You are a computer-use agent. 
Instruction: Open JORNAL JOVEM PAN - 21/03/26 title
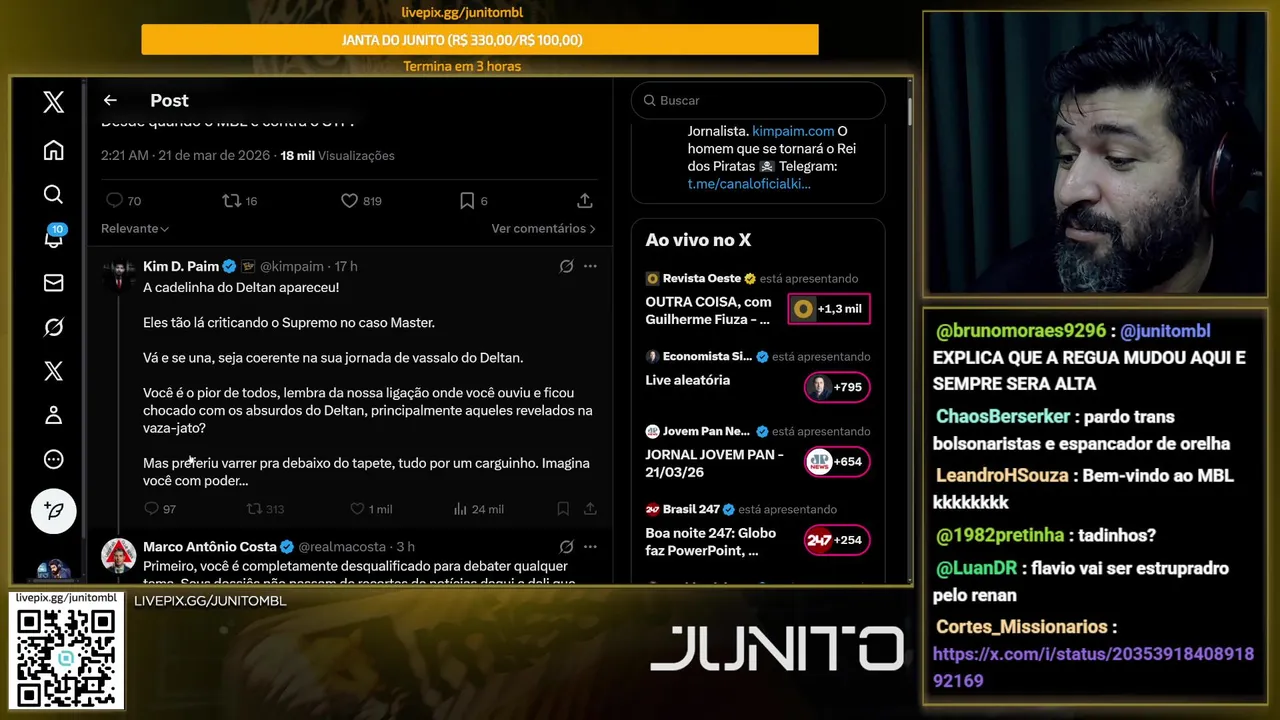[714, 462]
